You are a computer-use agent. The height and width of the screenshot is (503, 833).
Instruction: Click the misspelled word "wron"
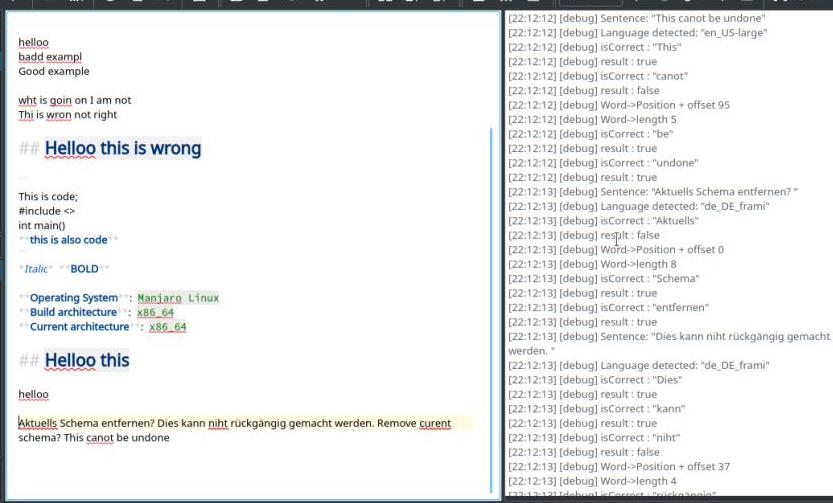coord(58,115)
